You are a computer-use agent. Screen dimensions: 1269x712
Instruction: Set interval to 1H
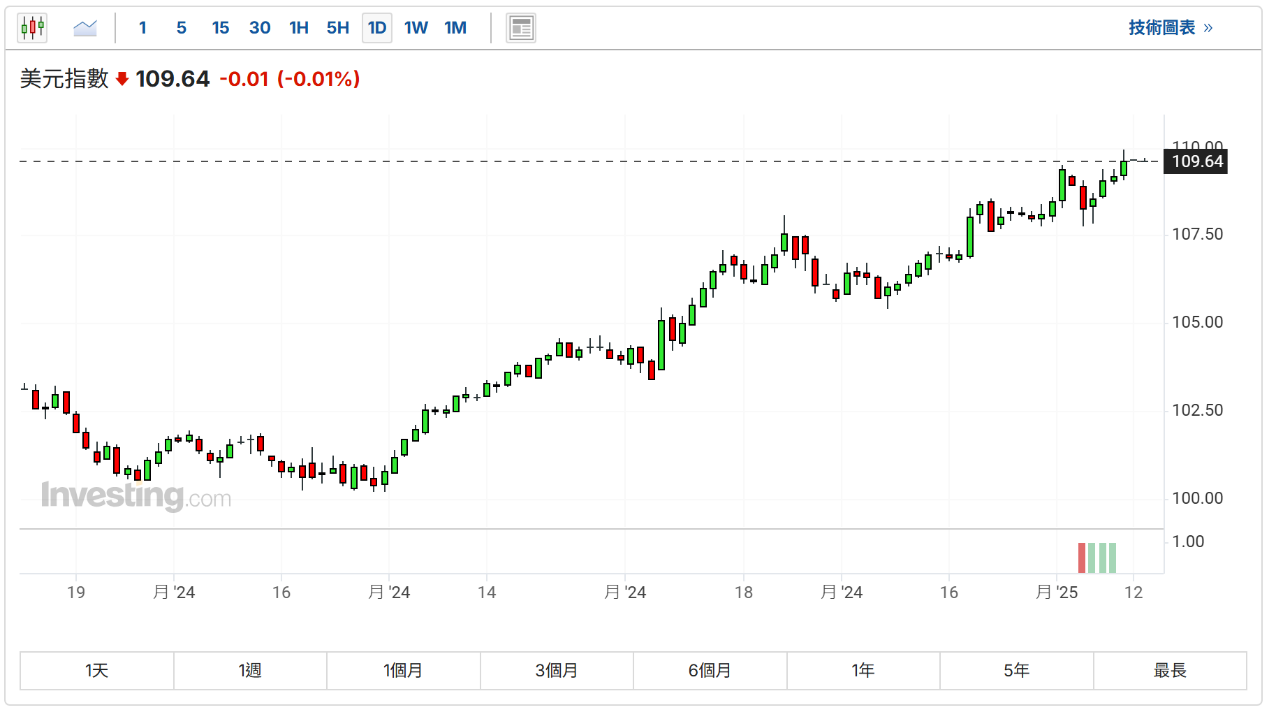(x=299, y=28)
